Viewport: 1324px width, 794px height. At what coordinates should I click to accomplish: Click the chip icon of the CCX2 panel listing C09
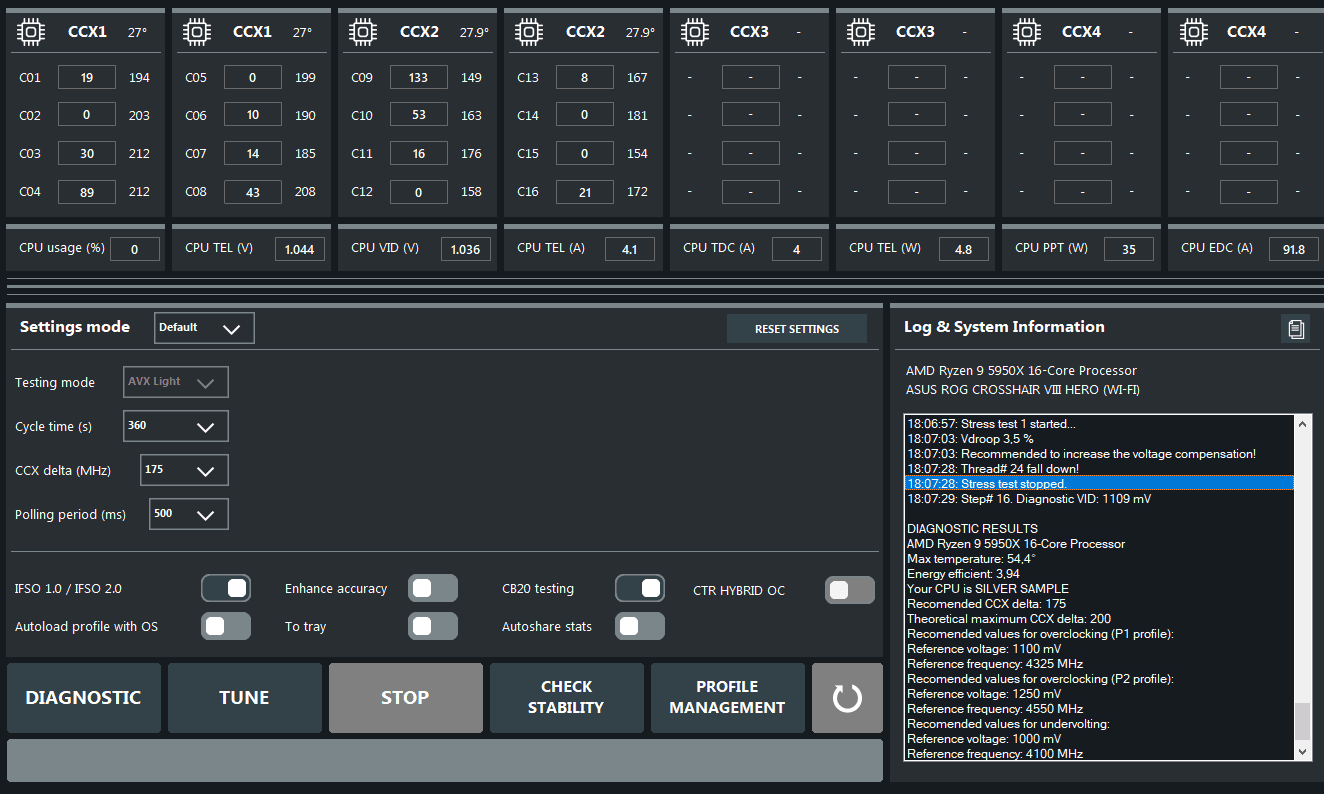tap(364, 32)
